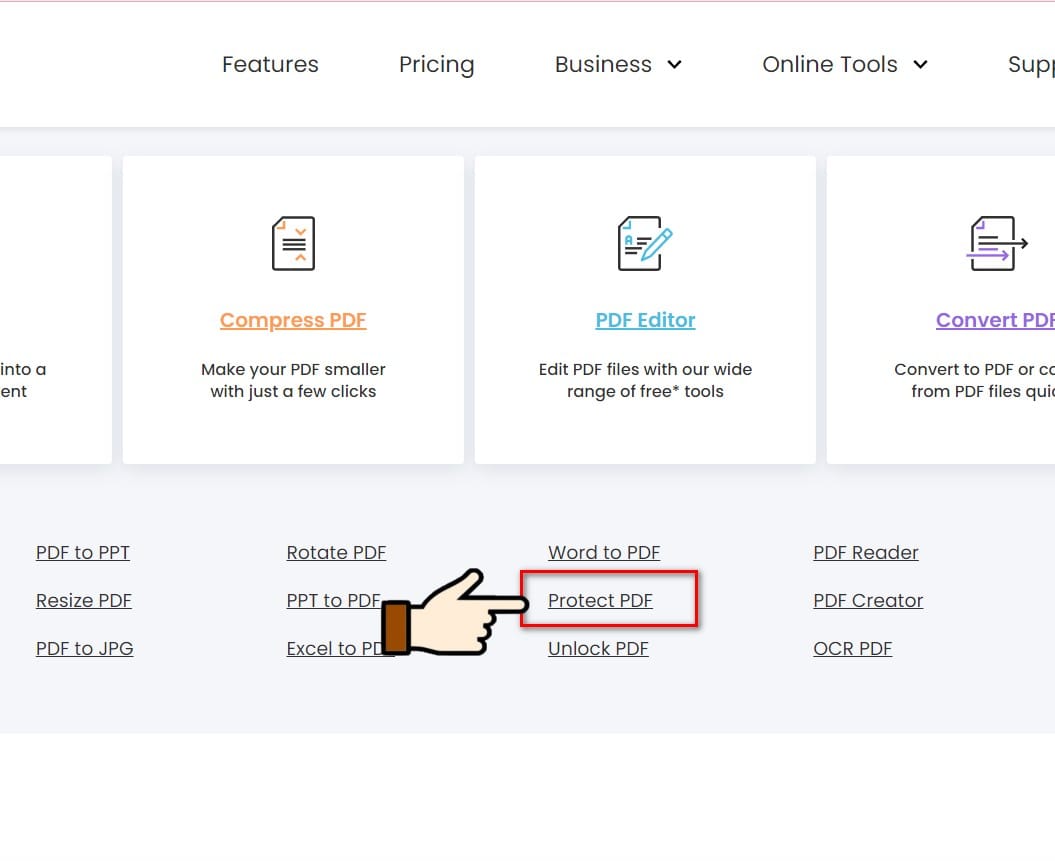Screen dimensions: 1055x861
Task: Open the PDF Creator tool
Action: (868, 601)
